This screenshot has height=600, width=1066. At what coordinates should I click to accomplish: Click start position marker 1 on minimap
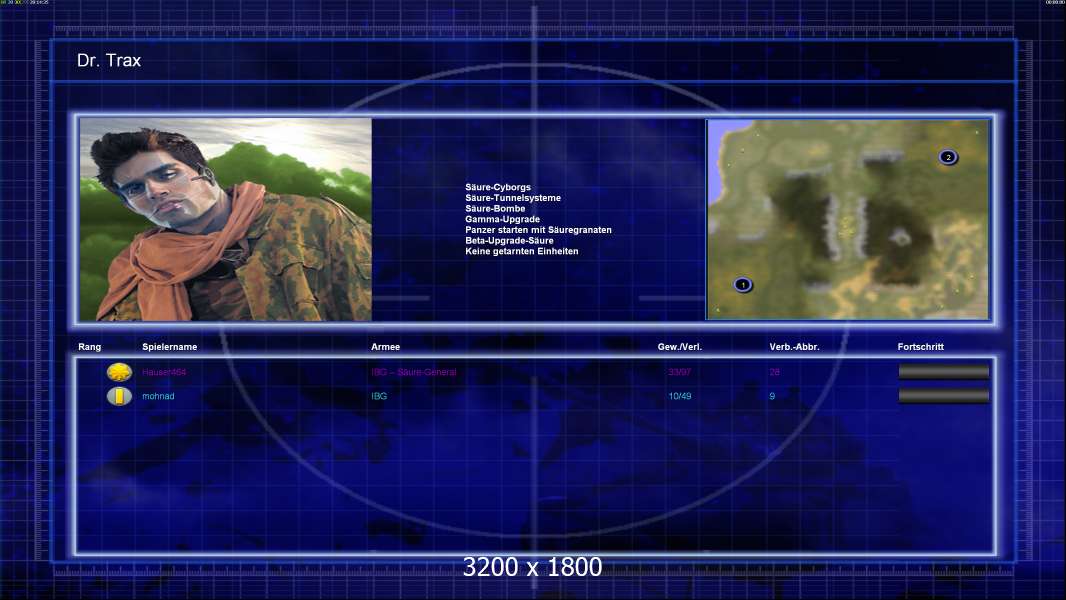[743, 285]
